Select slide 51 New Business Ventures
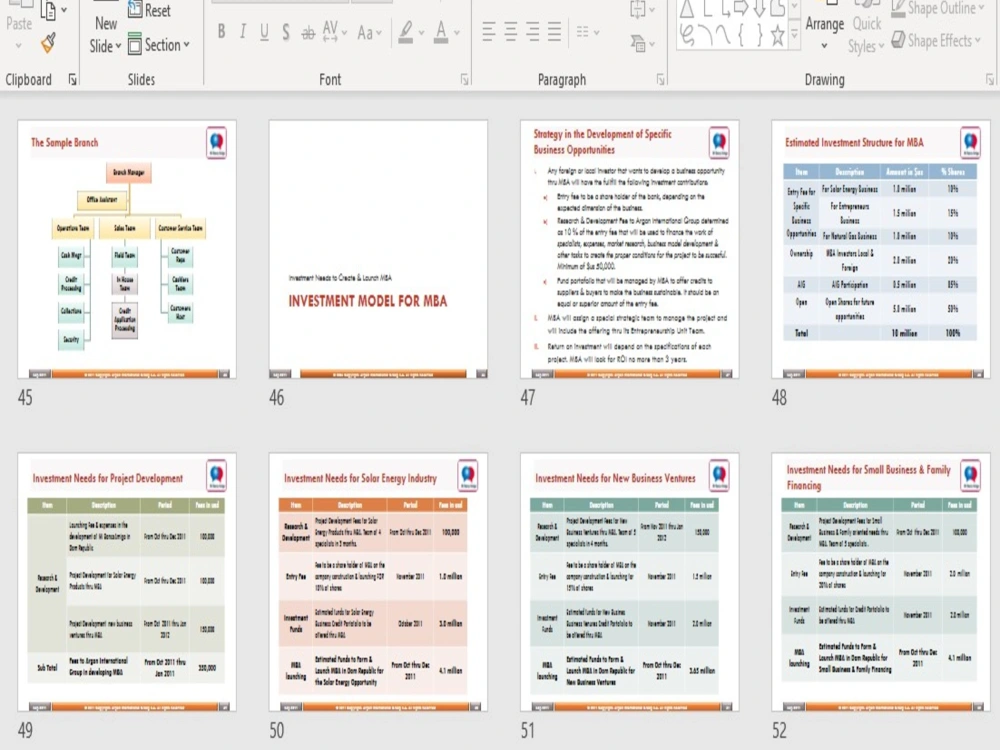The image size is (1000, 750). pyautogui.click(x=629, y=582)
